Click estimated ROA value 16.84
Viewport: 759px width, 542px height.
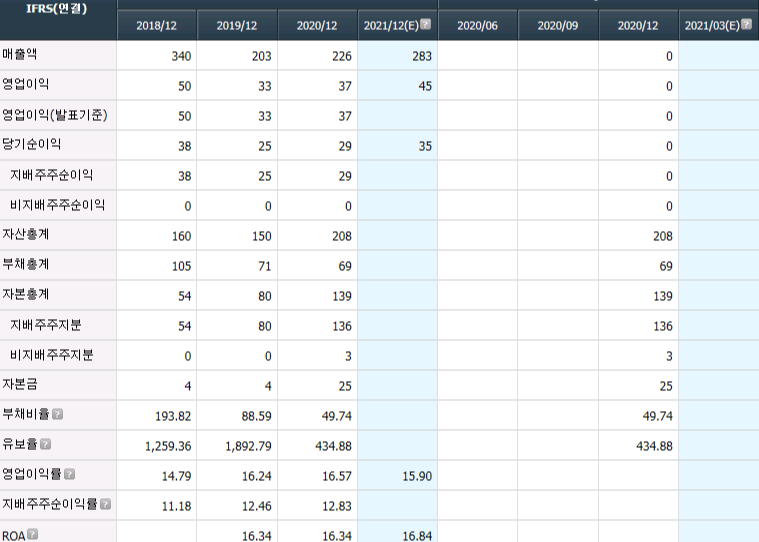pyautogui.click(x=417, y=536)
